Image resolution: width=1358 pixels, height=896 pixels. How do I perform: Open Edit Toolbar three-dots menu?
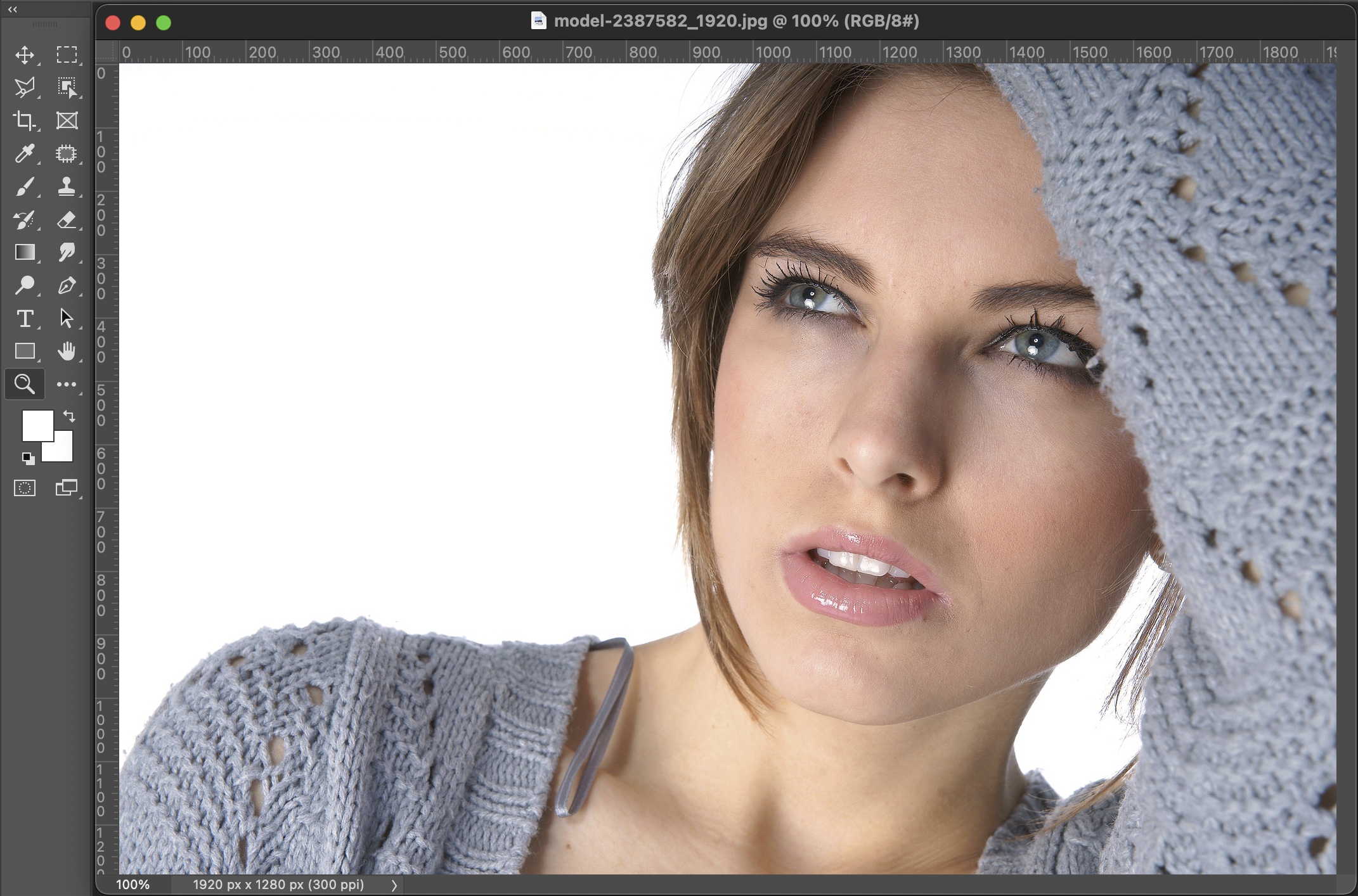tap(67, 385)
